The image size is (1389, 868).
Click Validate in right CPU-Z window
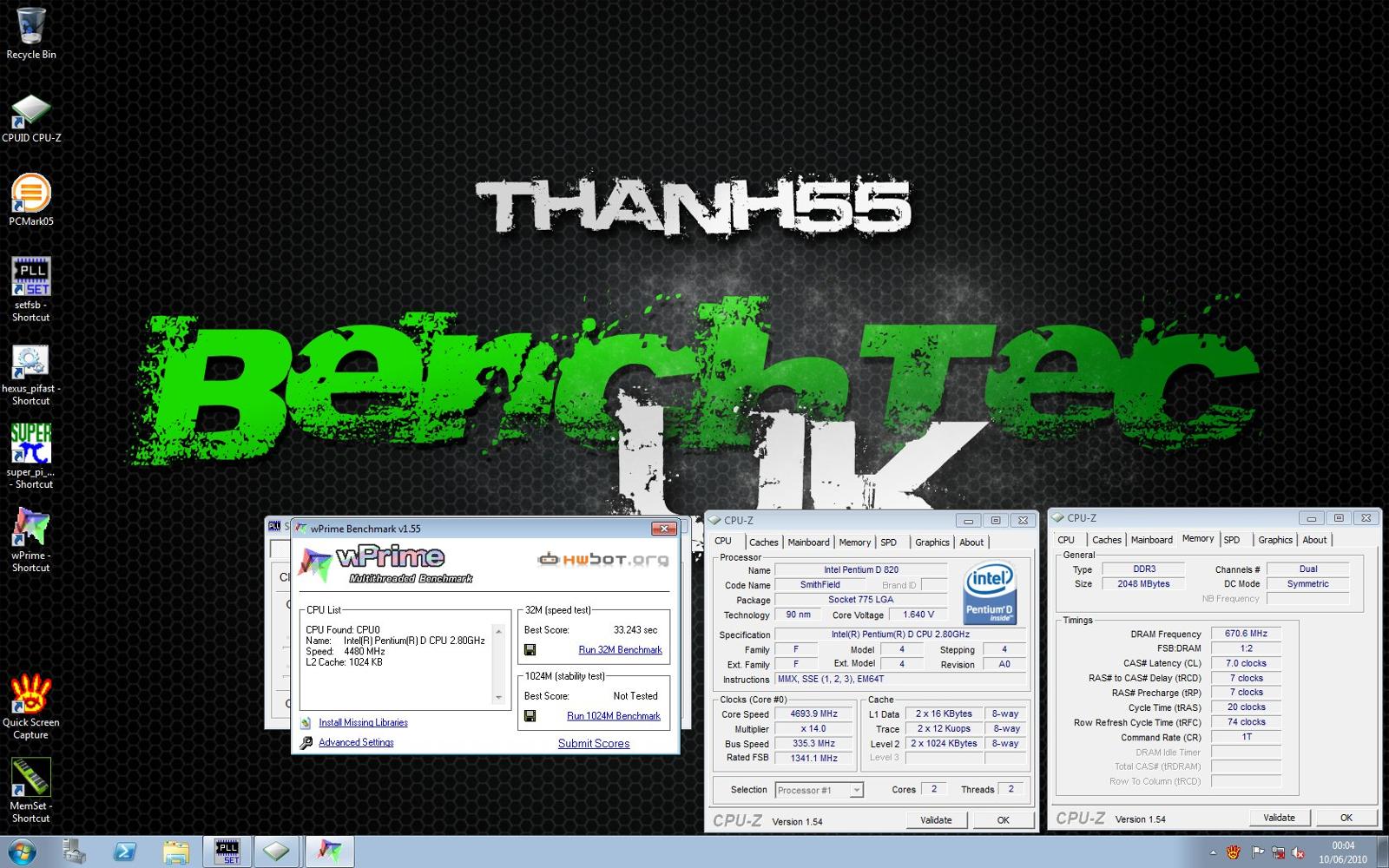[x=1279, y=818]
